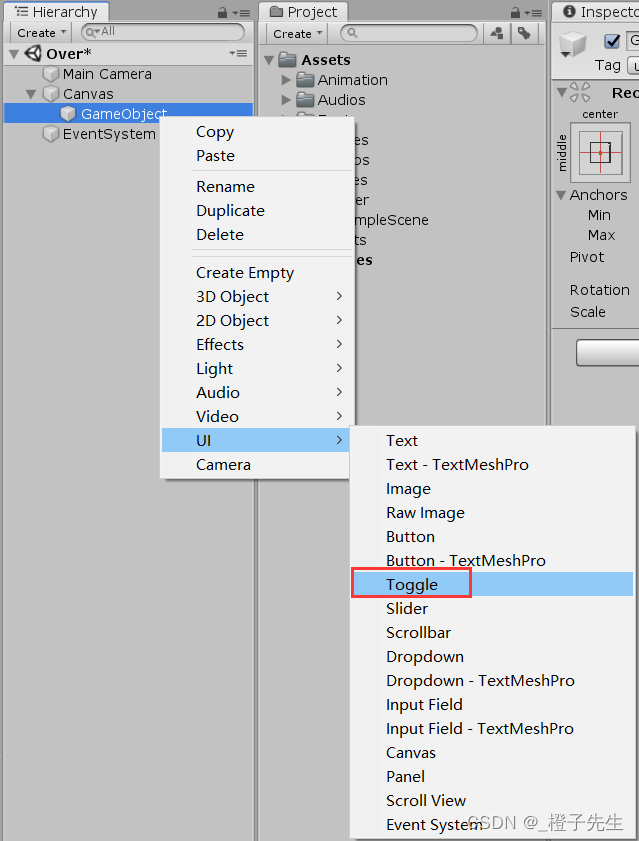This screenshot has width=639, height=841.
Task: Open the Audio submenu
Action: [x=255, y=393]
